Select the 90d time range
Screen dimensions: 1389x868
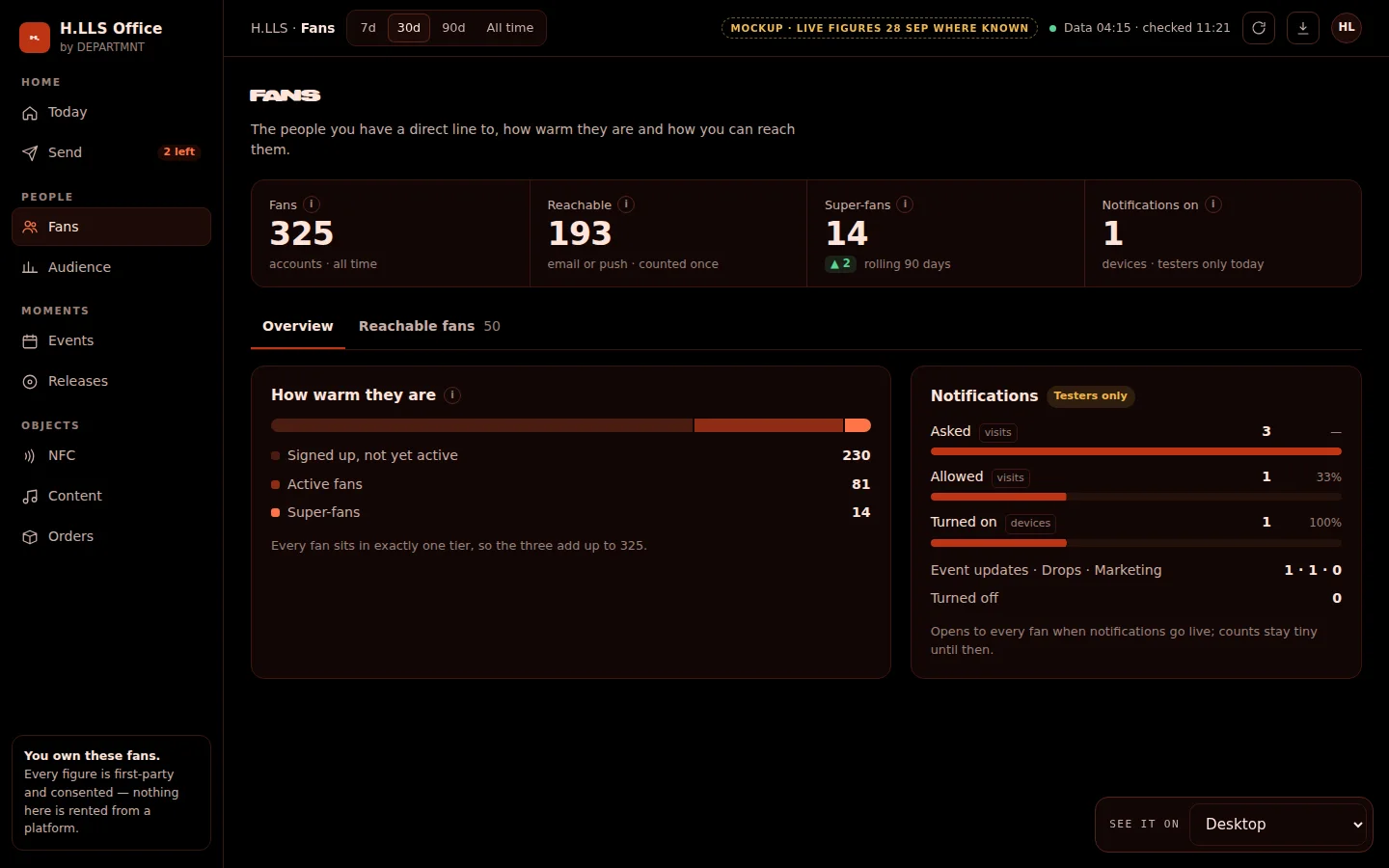453,28
